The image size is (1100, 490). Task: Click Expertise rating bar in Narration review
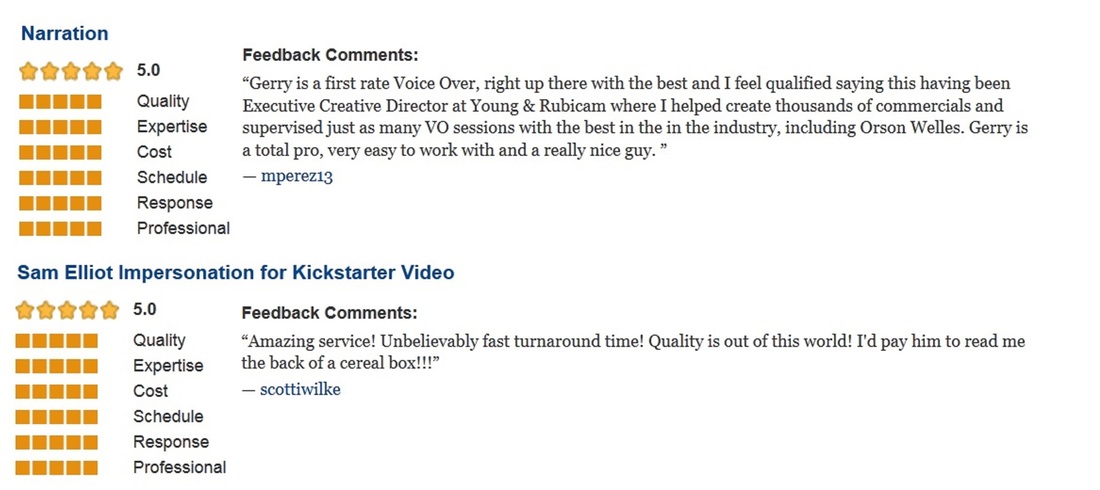pyautogui.click(x=60, y=127)
